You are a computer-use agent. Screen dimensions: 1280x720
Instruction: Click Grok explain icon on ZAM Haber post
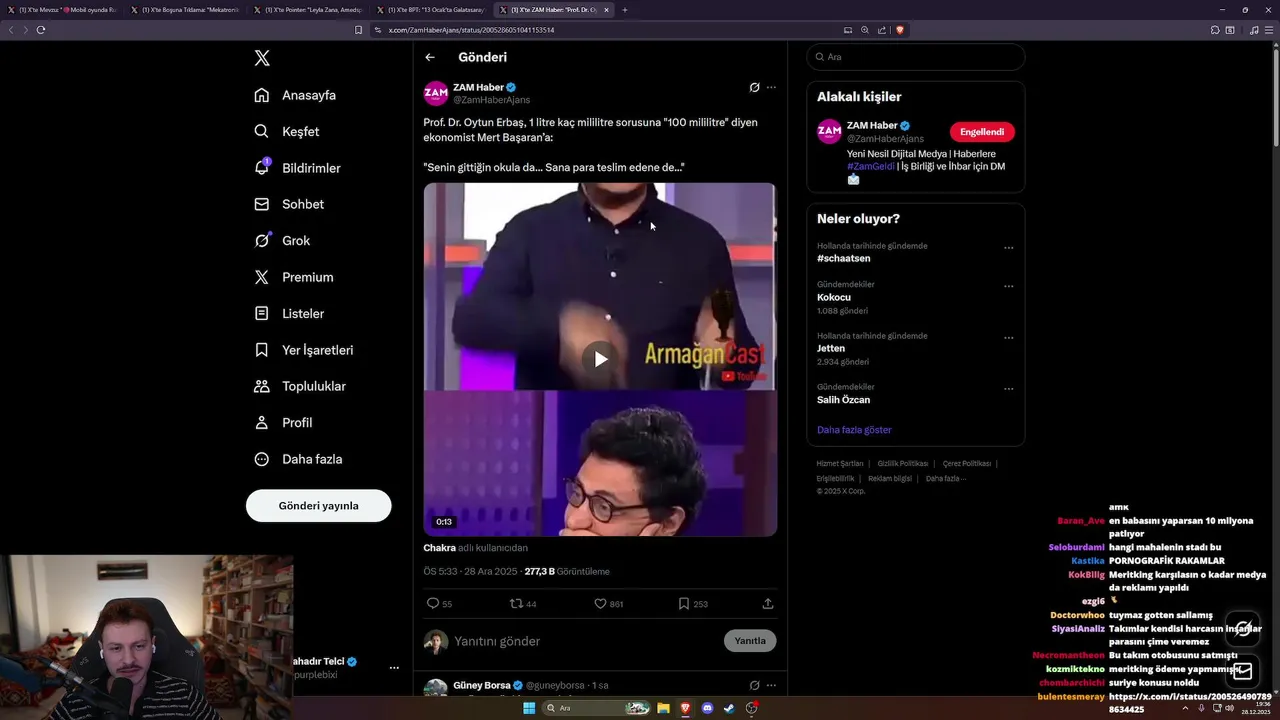[x=754, y=87]
